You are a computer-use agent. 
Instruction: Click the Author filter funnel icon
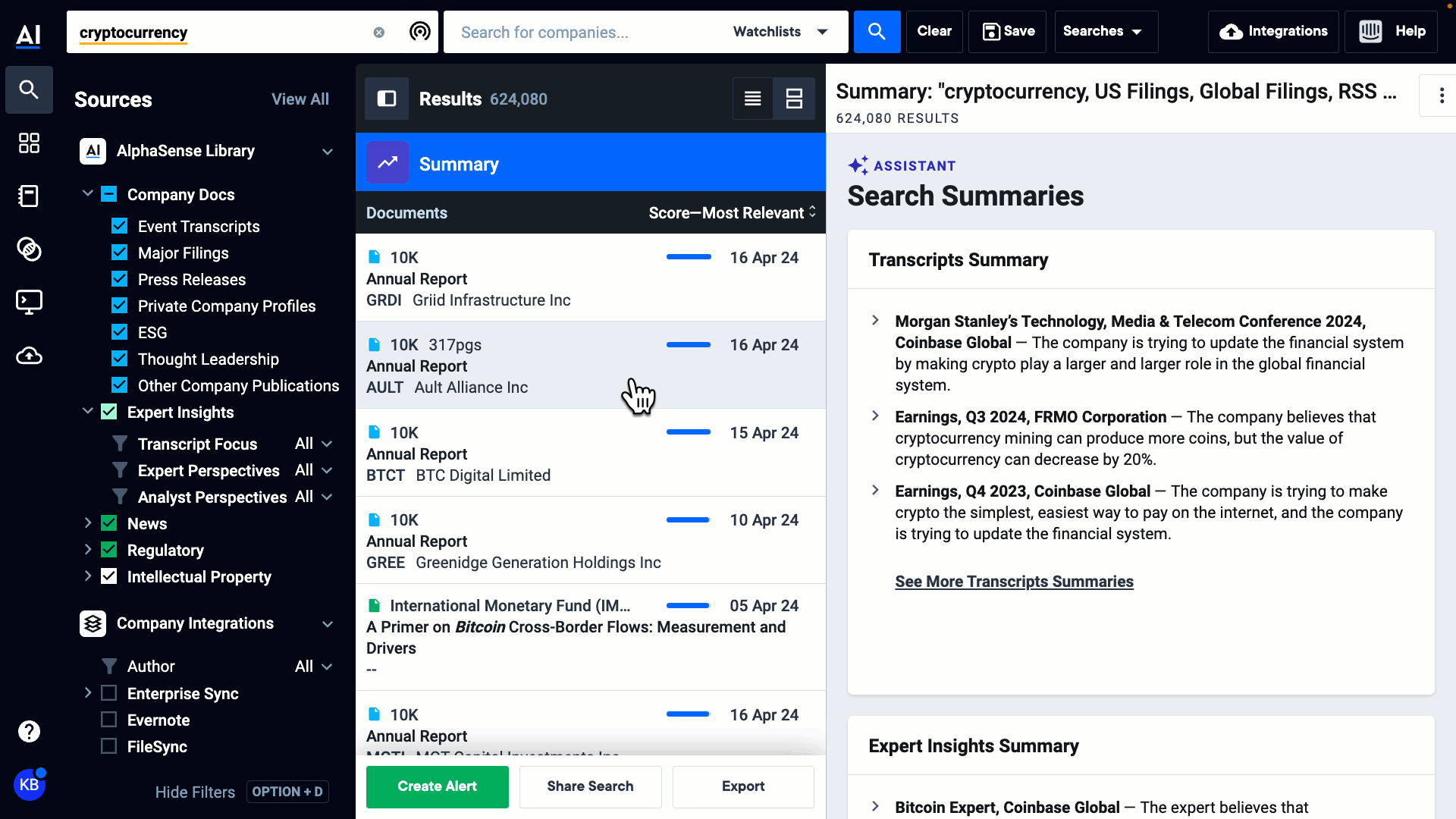click(x=109, y=667)
